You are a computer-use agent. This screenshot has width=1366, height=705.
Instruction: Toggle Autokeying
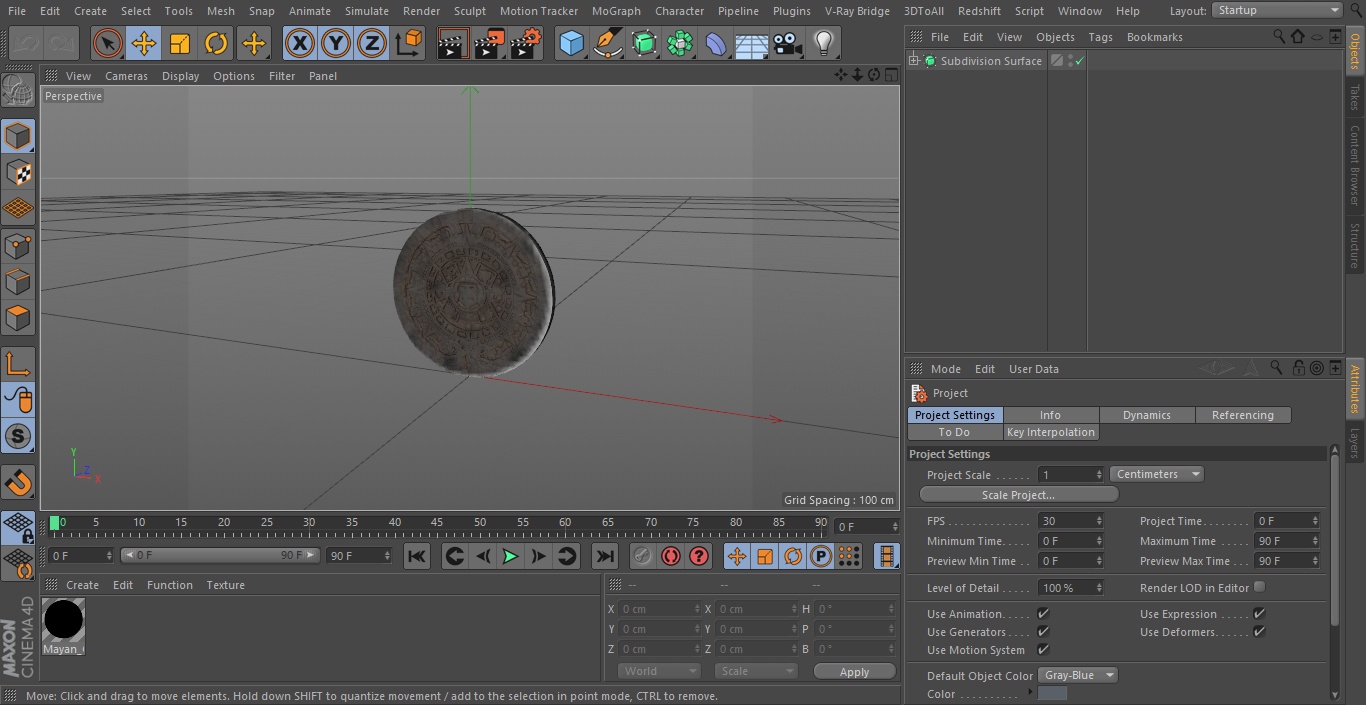[x=671, y=556]
